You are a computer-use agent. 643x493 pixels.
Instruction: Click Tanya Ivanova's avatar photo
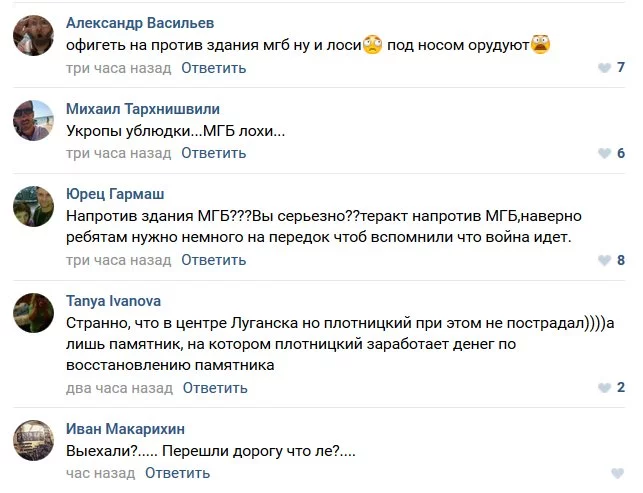pos(34,312)
